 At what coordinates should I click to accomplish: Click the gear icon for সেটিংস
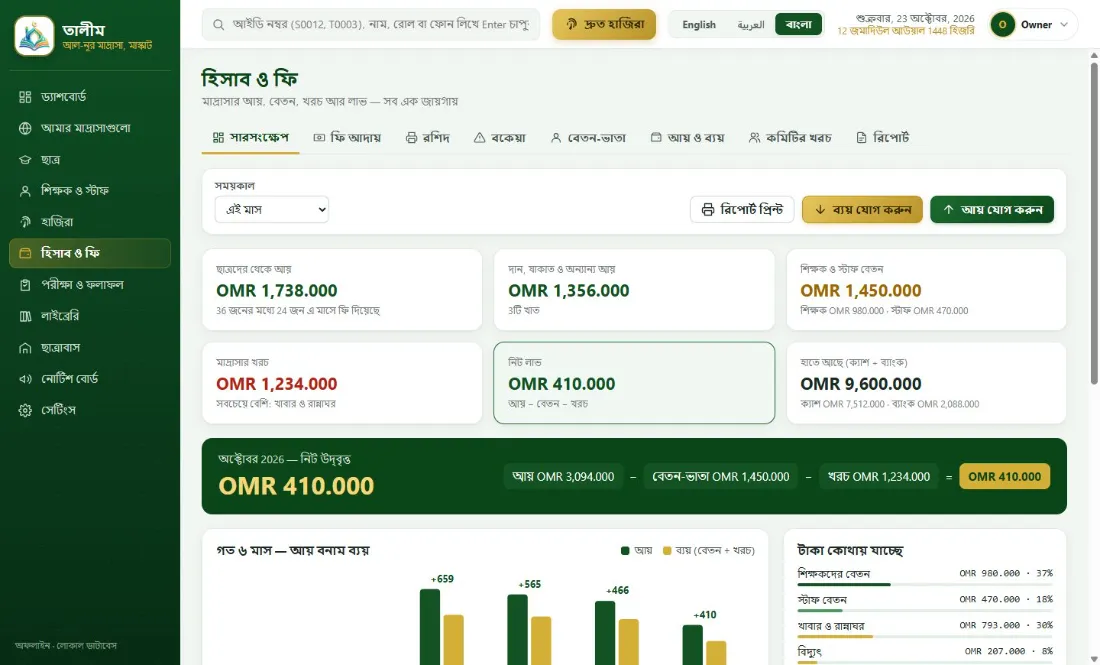pyautogui.click(x=25, y=410)
